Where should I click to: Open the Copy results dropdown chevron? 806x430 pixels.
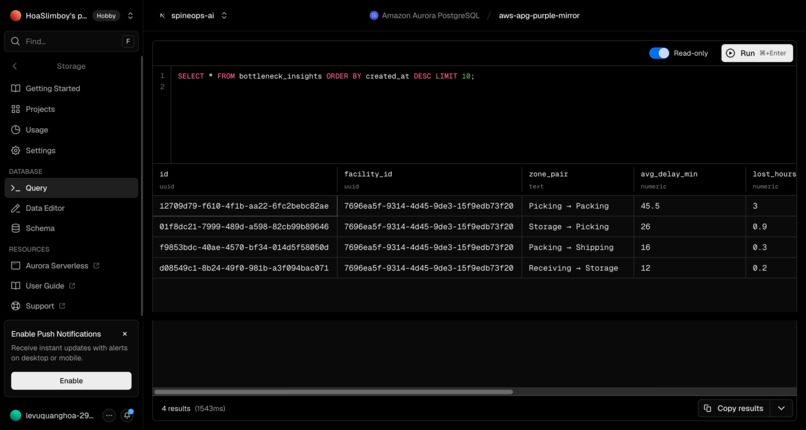(781, 408)
